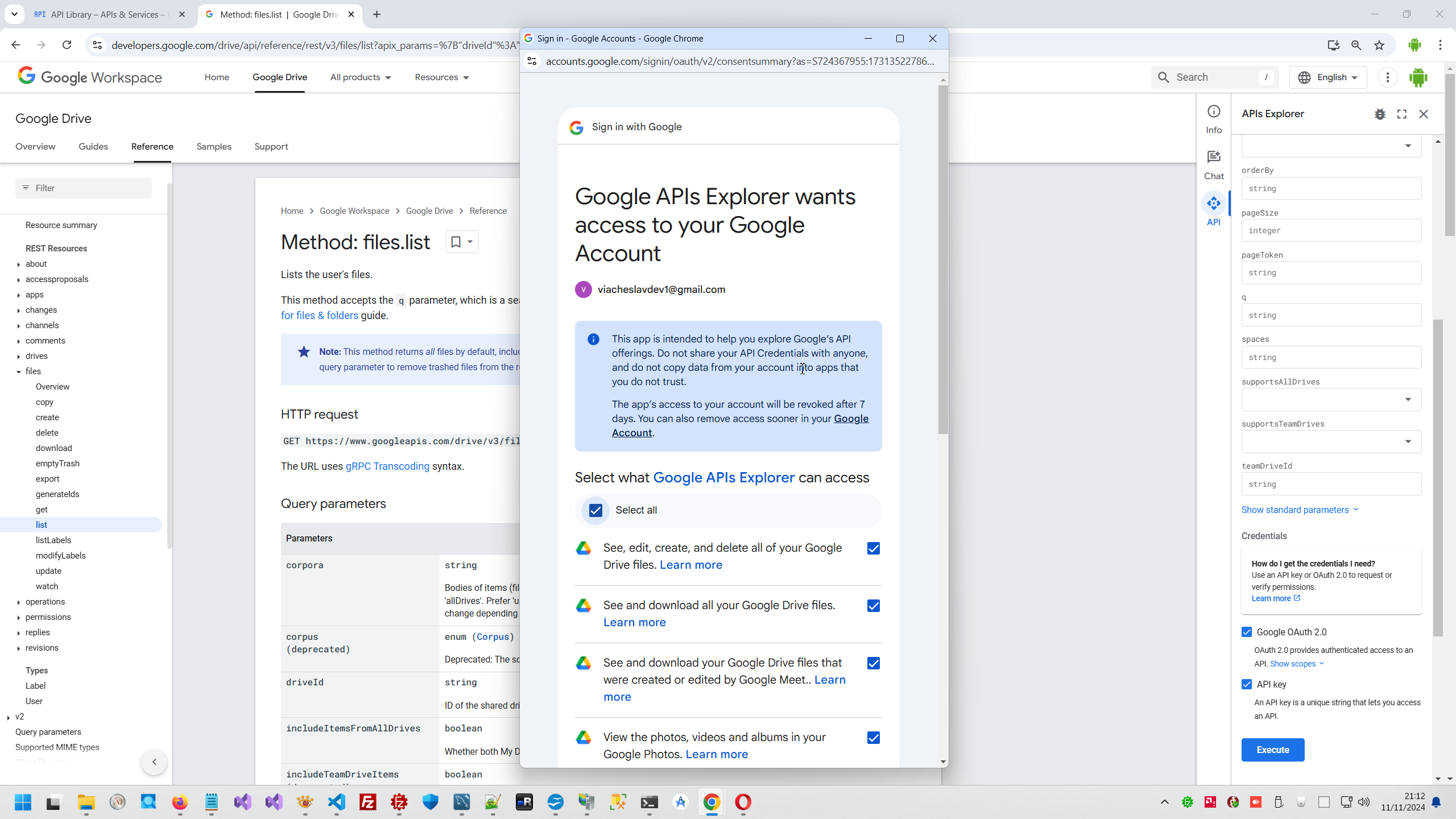Viewport: 1456px width, 819px height.
Task: Switch to the Samples tab
Action: pos(214,147)
